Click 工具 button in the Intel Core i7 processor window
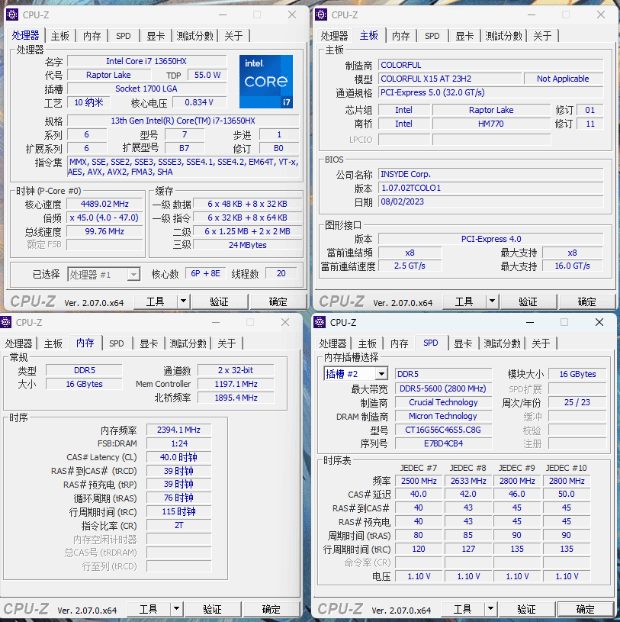Image resolution: width=620 pixels, height=622 pixels. coord(155,301)
